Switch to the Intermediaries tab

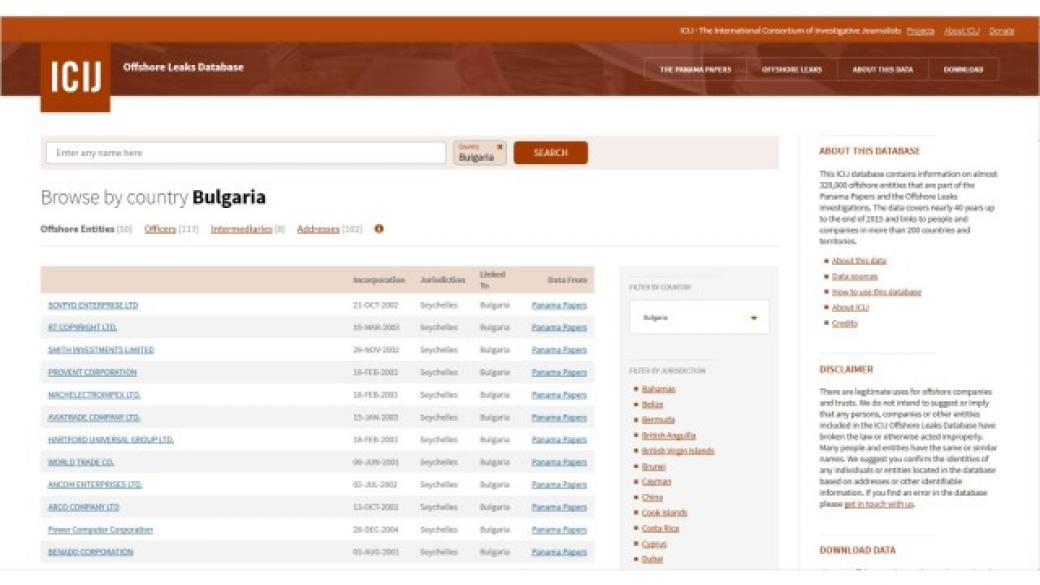point(241,229)
